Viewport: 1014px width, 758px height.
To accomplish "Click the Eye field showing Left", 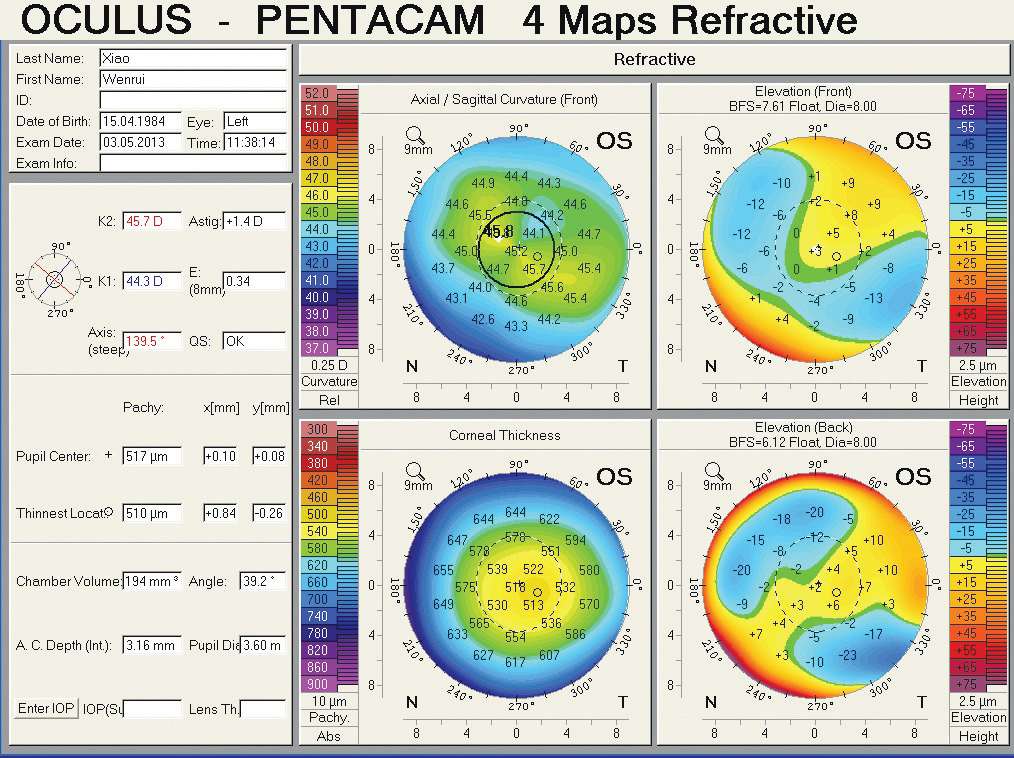I will [255, 121].
